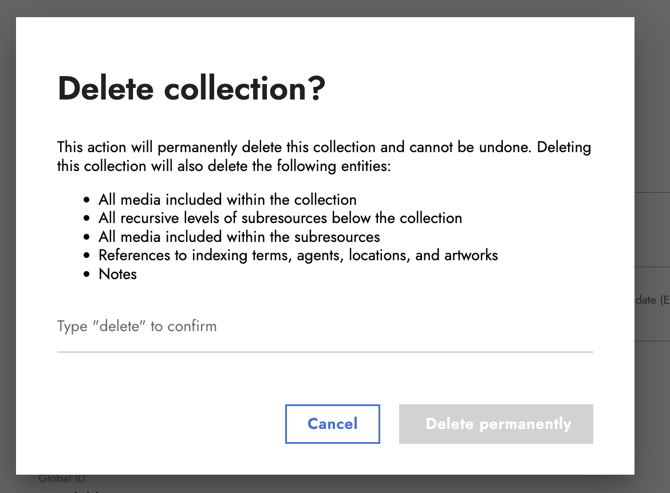
Task: Click the Delete permanently button
Action: click(496, 424)
